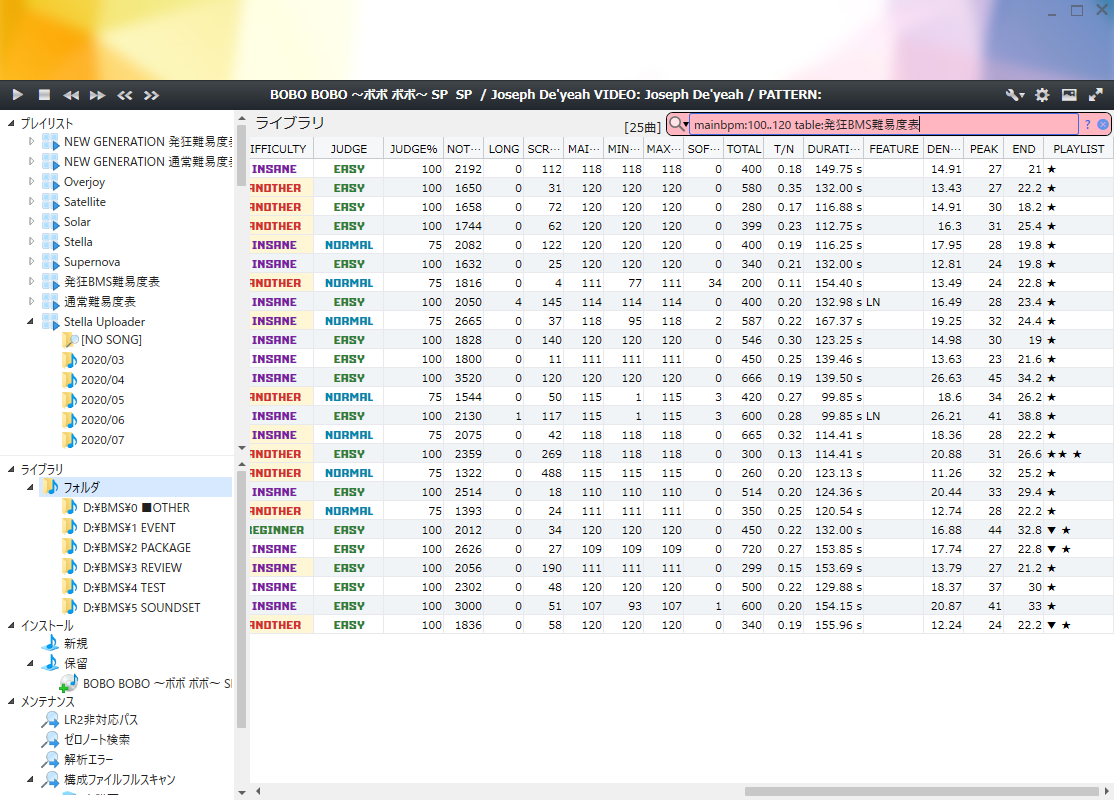The height and width of the screenshot is (800, 1114).
Task: Select the D:¥BMS¥5 SOUNDSET folder
Action: click(141, 607)
